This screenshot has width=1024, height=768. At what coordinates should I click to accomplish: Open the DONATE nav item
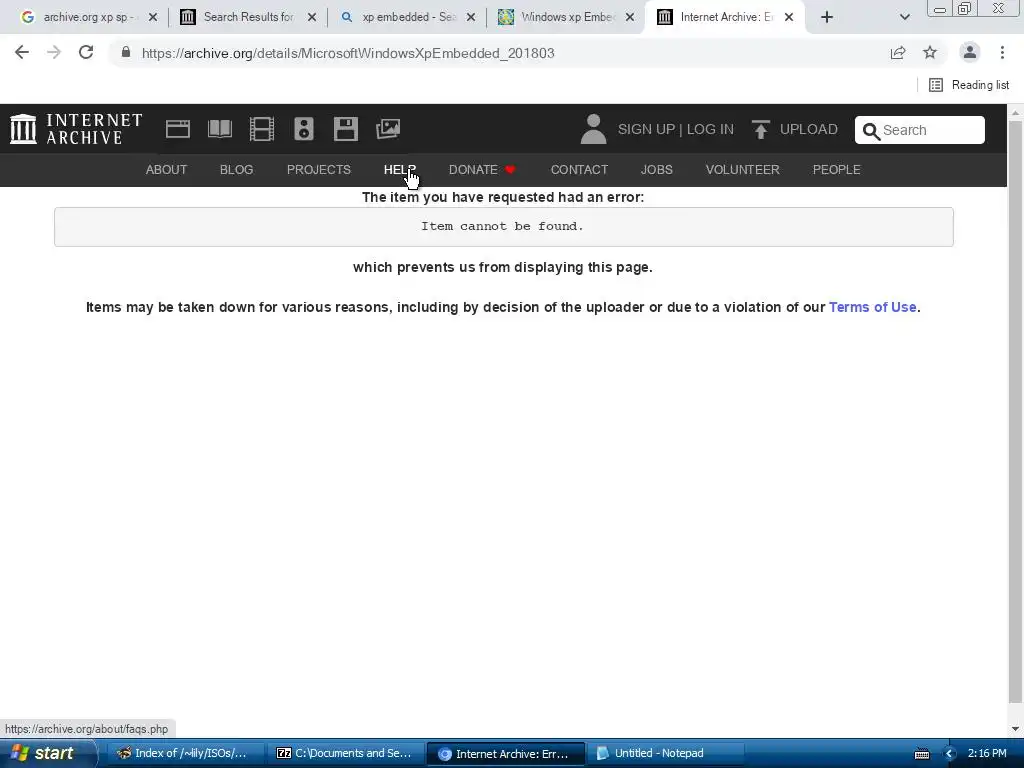[x=482, y=170]
